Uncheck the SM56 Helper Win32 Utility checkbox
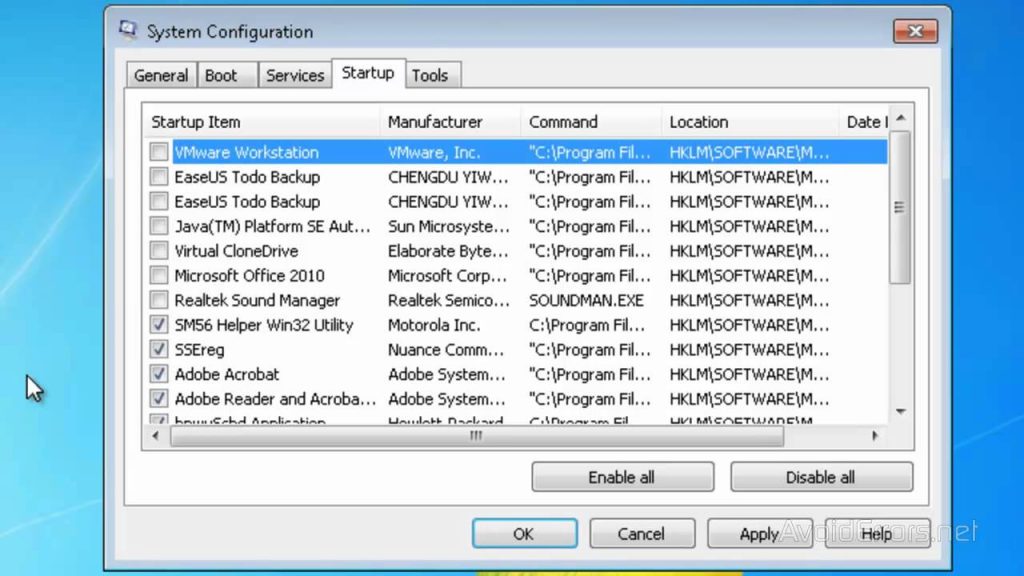 pyautogui.click(x=159, y=325)
